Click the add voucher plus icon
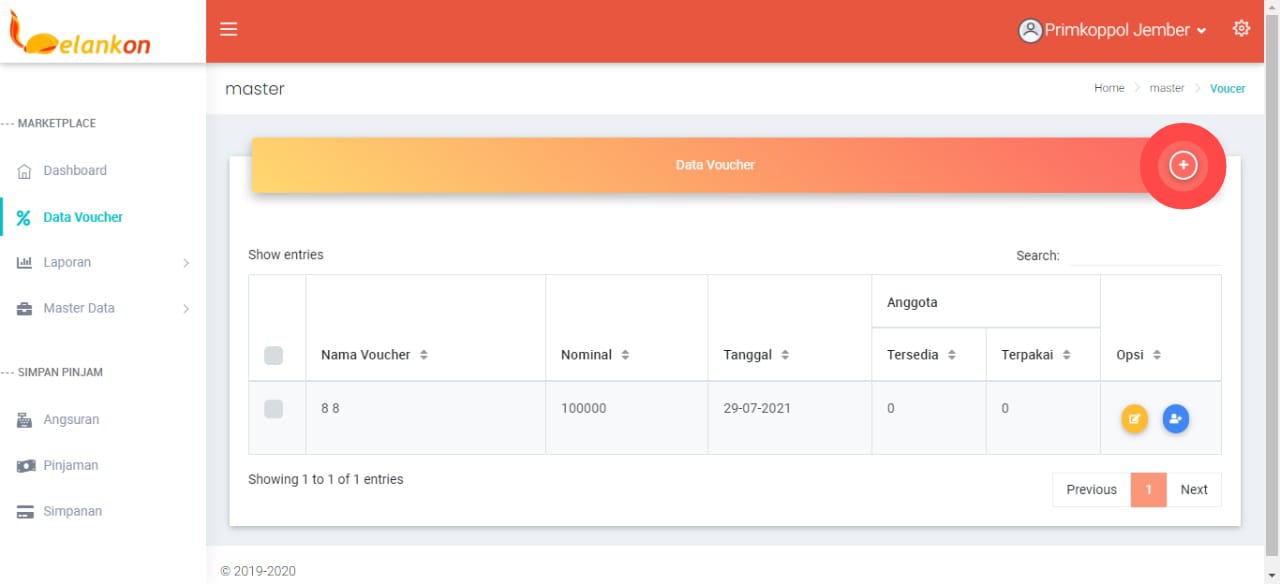Image resolution: width=1280 pixels, height=584 pixels. coord(1183,165)
